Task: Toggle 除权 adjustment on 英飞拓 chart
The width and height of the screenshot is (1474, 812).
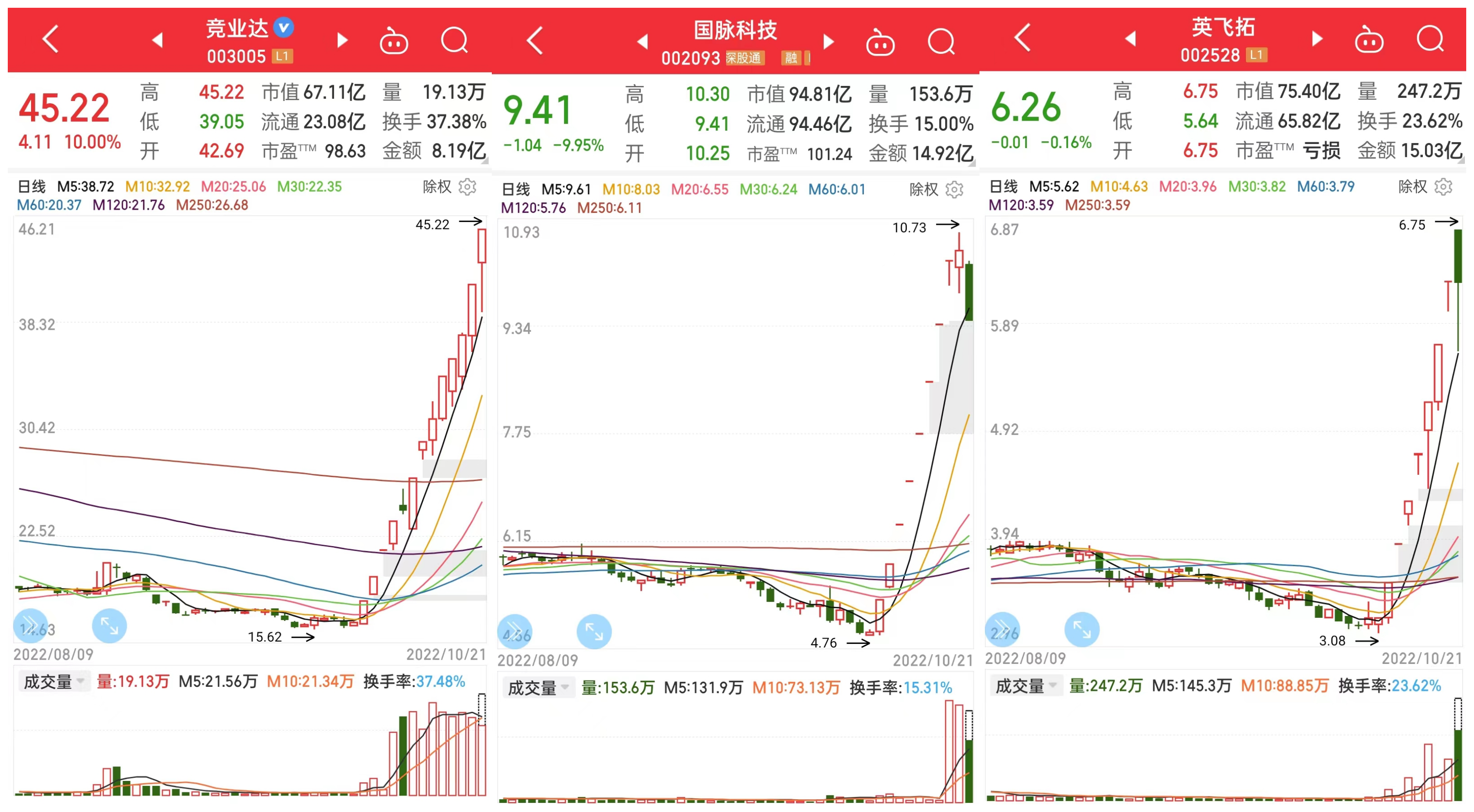Action: [x=1412, y=186]
